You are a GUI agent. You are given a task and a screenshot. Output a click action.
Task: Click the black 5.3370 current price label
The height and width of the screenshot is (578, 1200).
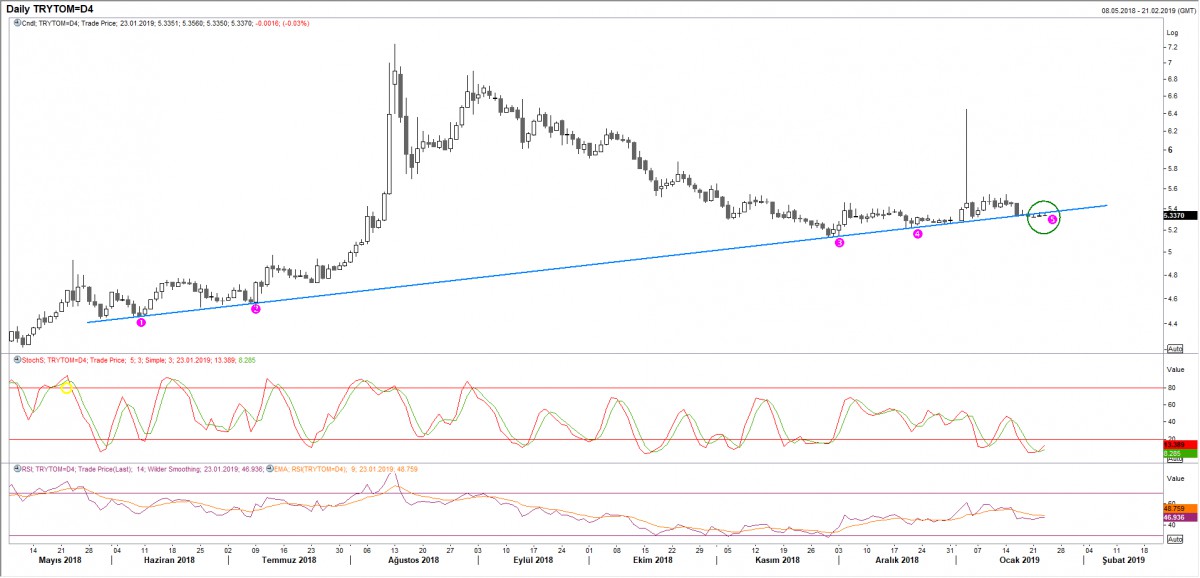(x=1176, y=215)
